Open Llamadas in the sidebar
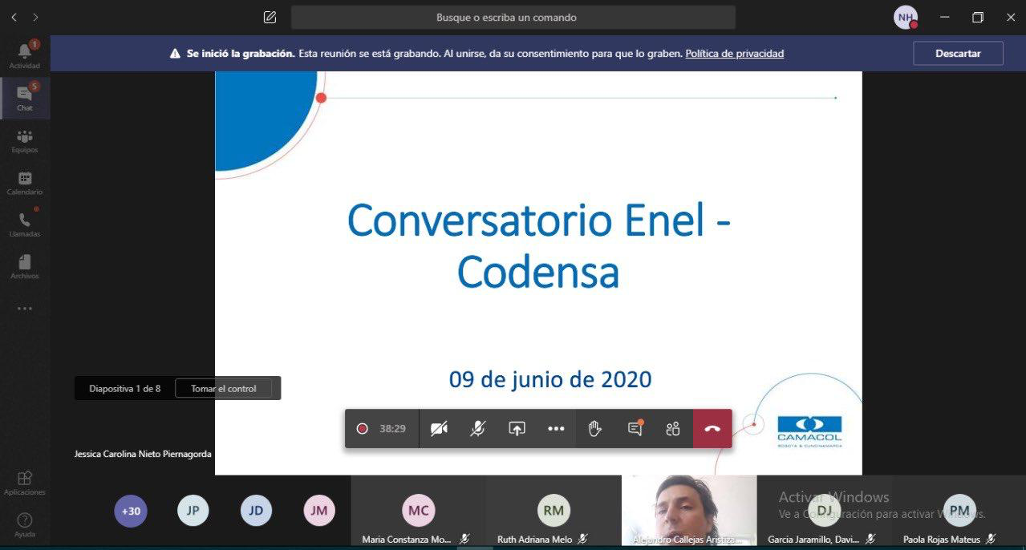1026x550 pixels. point(25,224)
